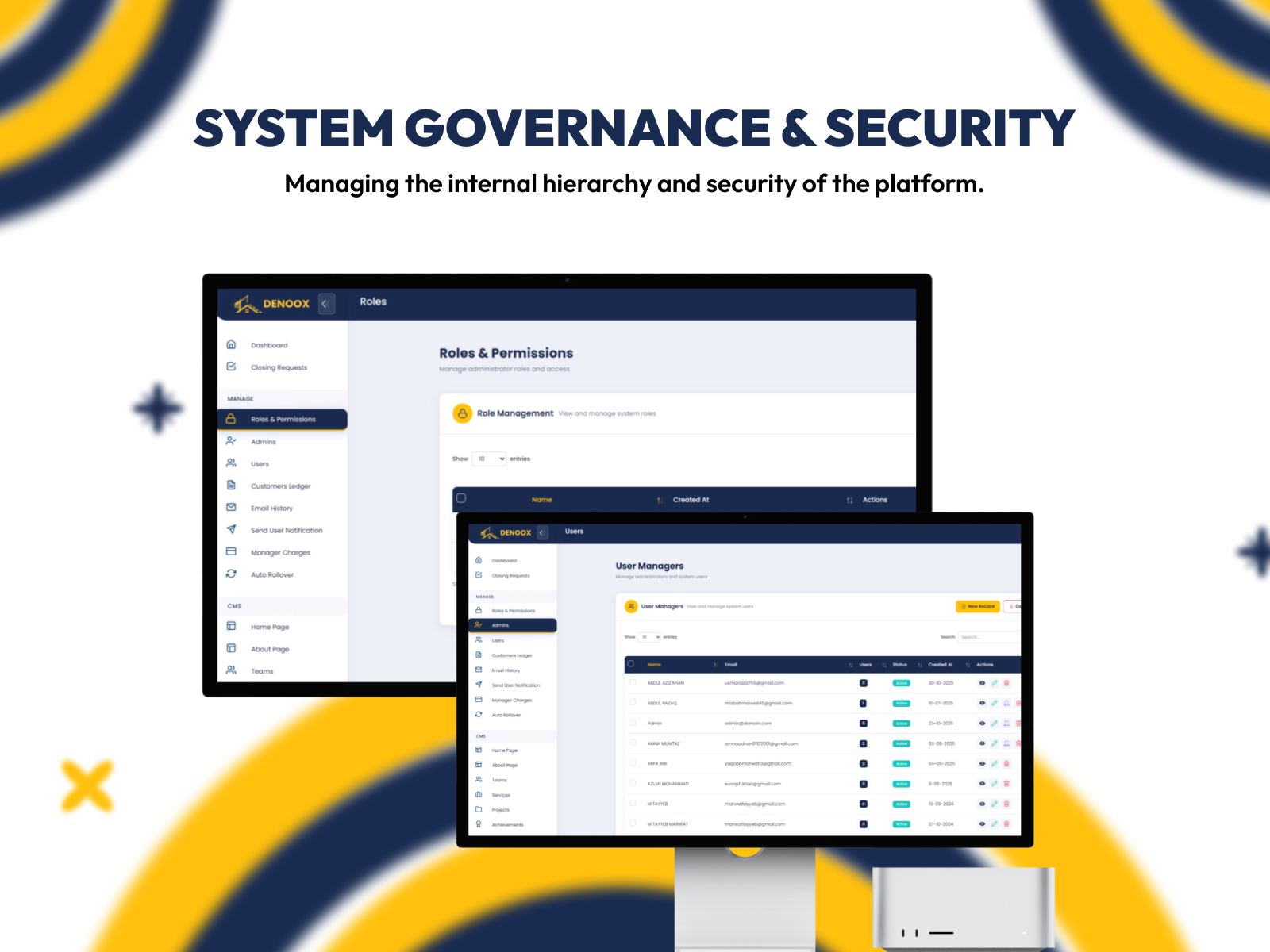Open Manager Charges in Roles window sidebar

[x=280, y=553]
